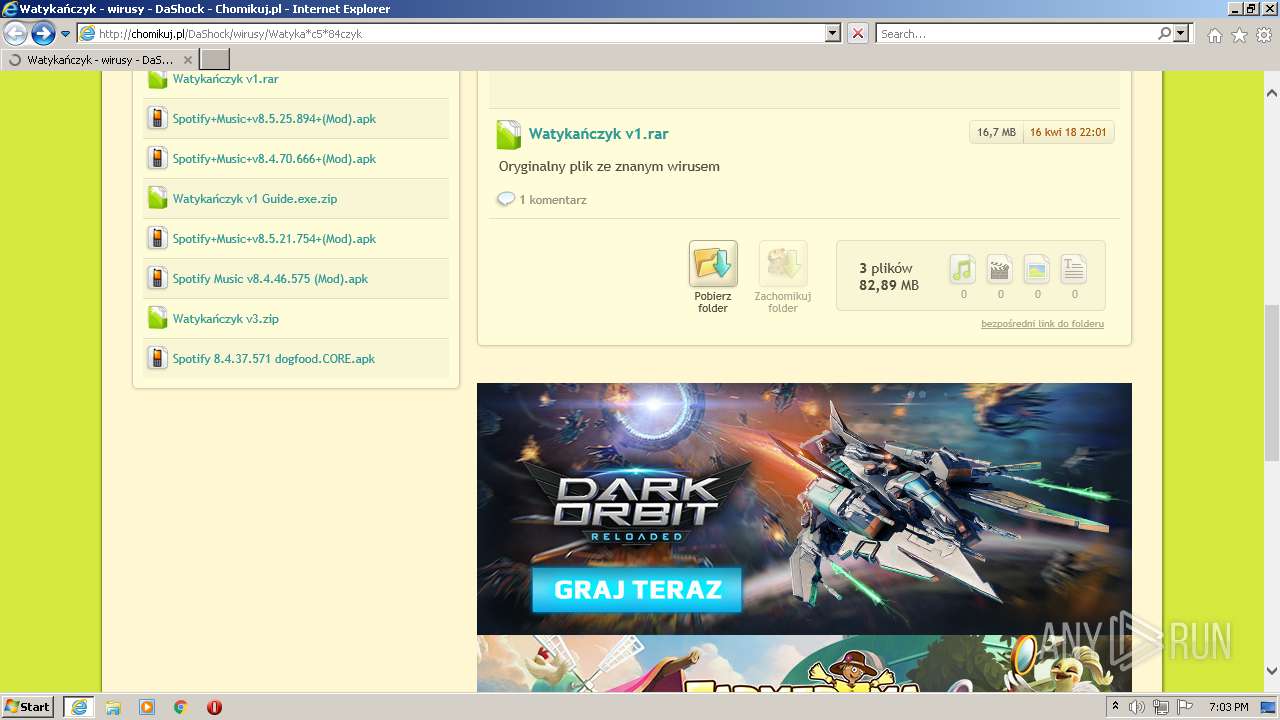Click apk icon beside Spotify 8.4.37.571 dogfood
Image resolution: width=1280 pixels, height=720 pixels.
(x=157, y=358)
